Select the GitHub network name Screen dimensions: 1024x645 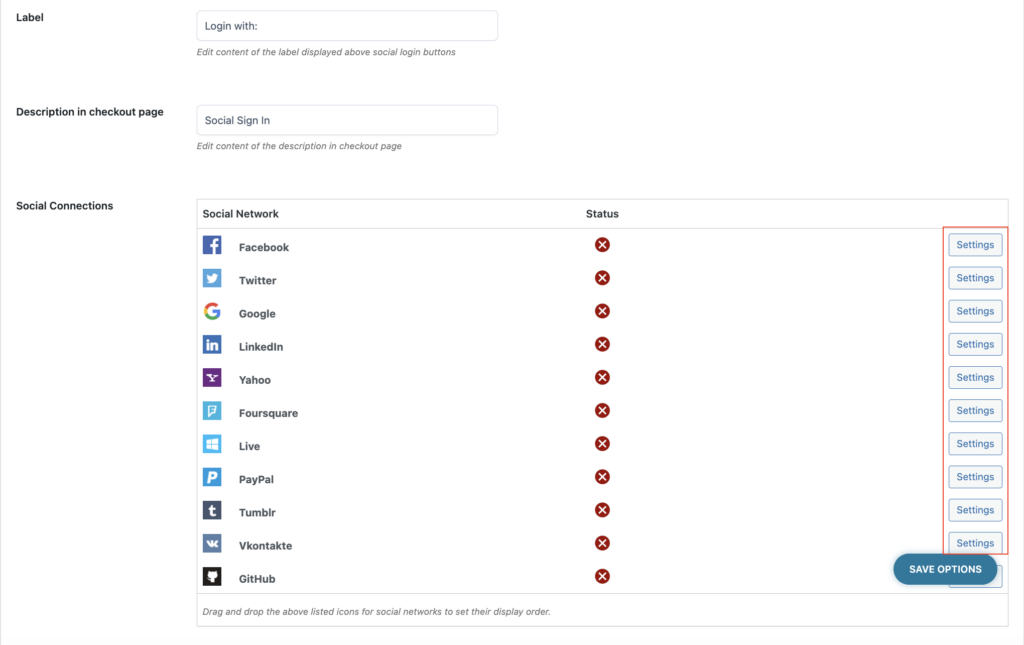coord(257,579)
